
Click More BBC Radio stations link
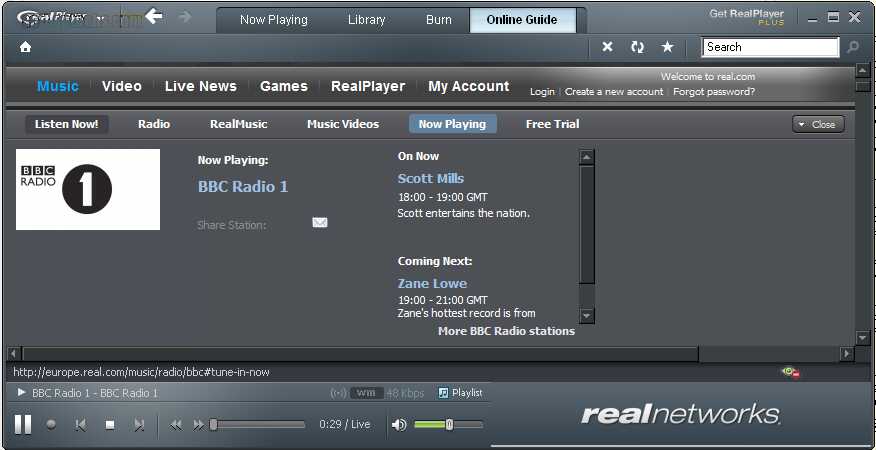(x=506, y=331)
